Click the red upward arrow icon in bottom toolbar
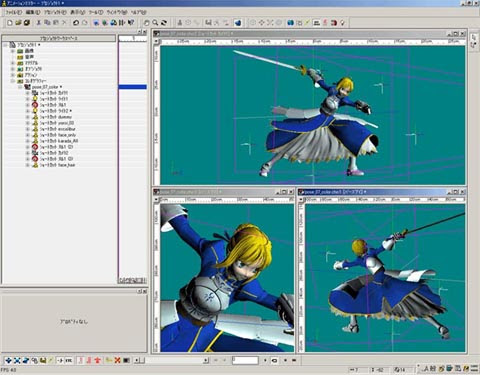Viewport: 480px width, 375px height. pyautogui.click(x=98, y=360)
